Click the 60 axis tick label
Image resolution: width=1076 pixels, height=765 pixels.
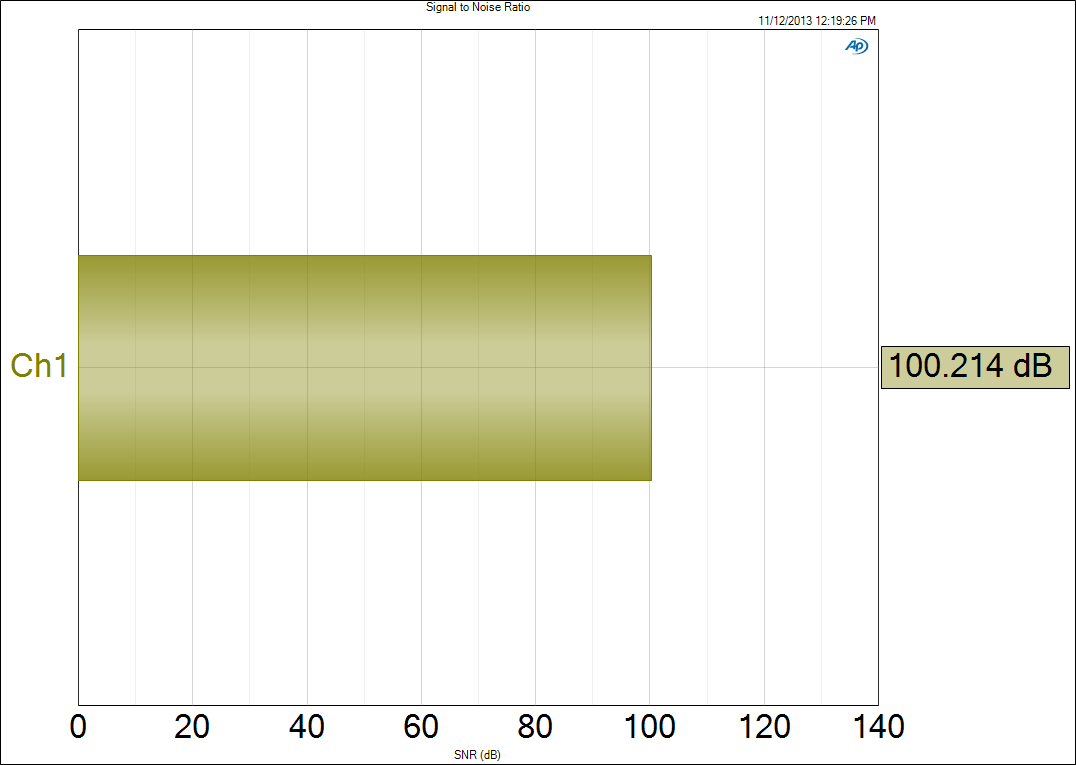point(421,727)
